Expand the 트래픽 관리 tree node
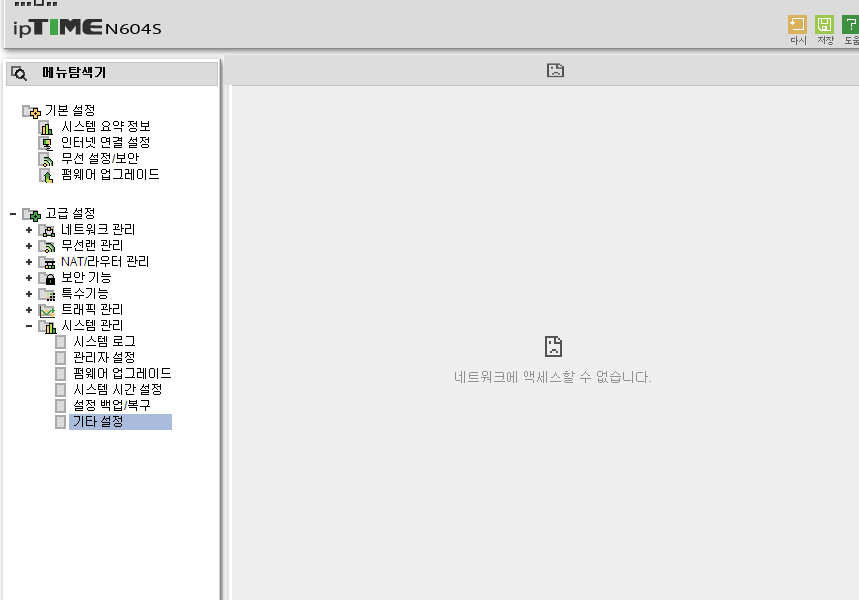The height and width of the screenshot is (600, 859). pyautogui.click(x=29, y=310)
